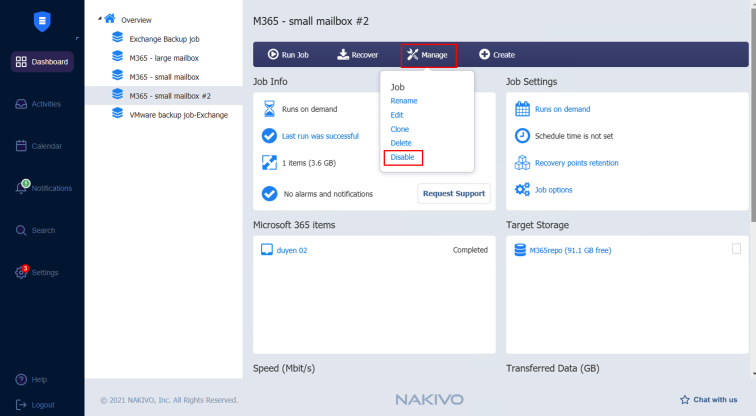The width and height of the screenshot is (756, 416).
Task: Click the Run Job toolbar button
Action: pos(287,54)
